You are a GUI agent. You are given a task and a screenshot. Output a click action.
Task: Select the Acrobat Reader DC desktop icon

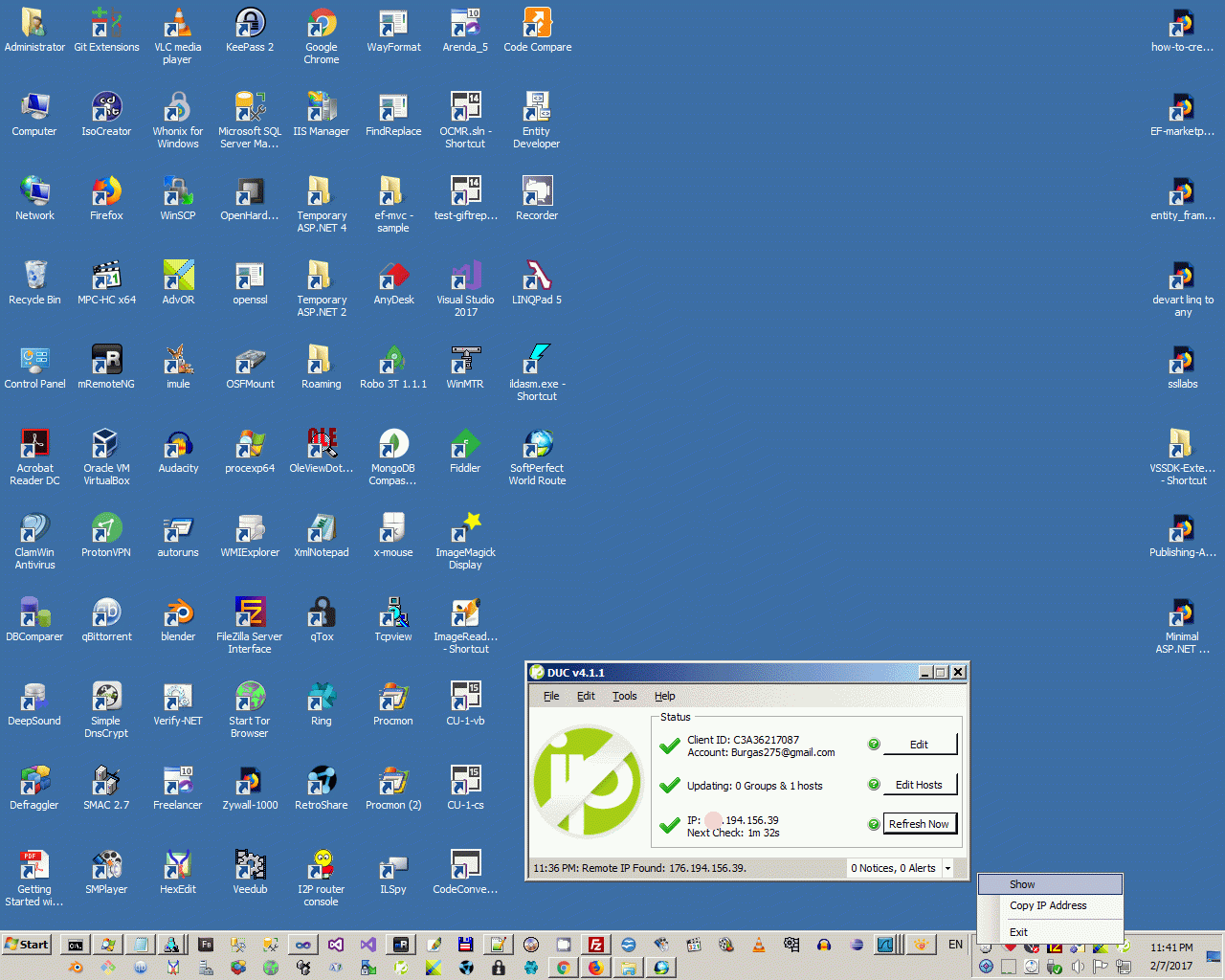[x=34, y=457]
